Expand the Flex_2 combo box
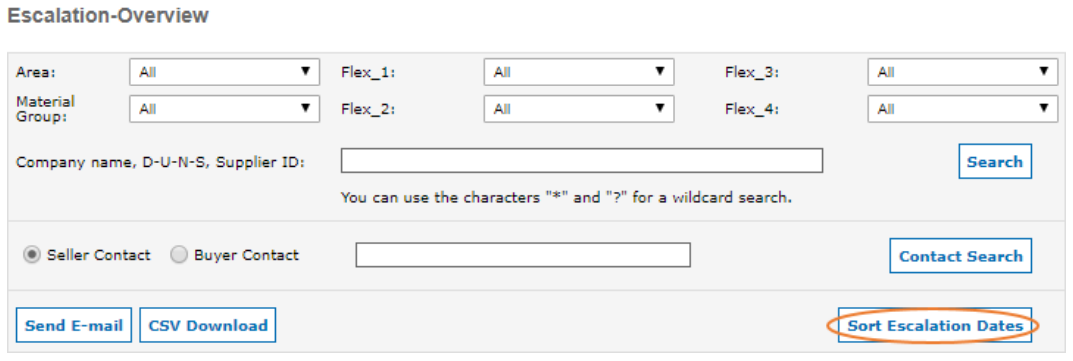The image size is (1073, 361). [x=579, y=109]
